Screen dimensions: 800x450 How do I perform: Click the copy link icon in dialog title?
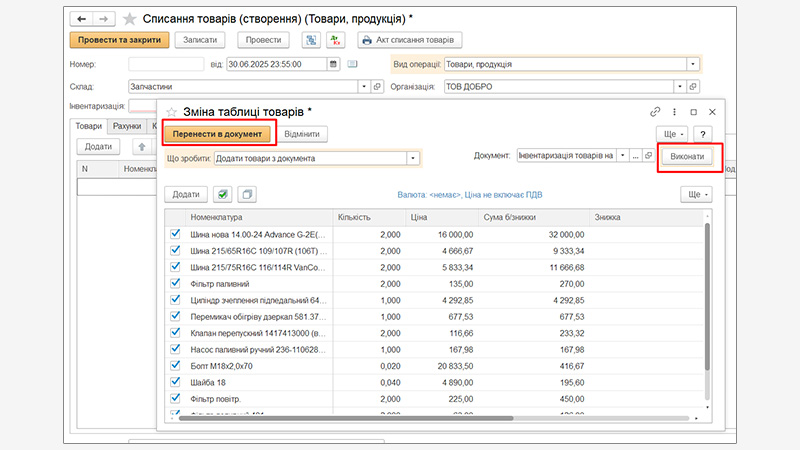(x=656, y=112)
